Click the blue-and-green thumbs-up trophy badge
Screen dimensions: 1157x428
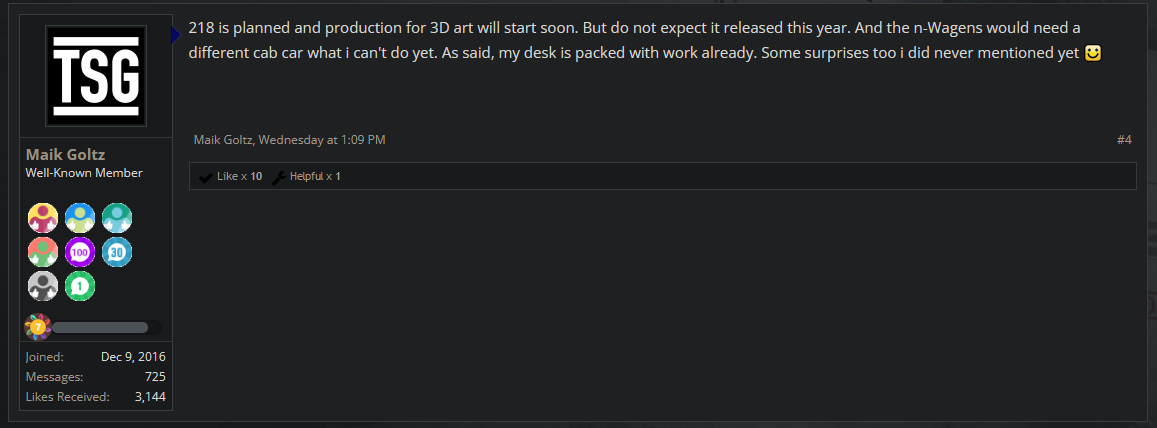click(79, 218)
